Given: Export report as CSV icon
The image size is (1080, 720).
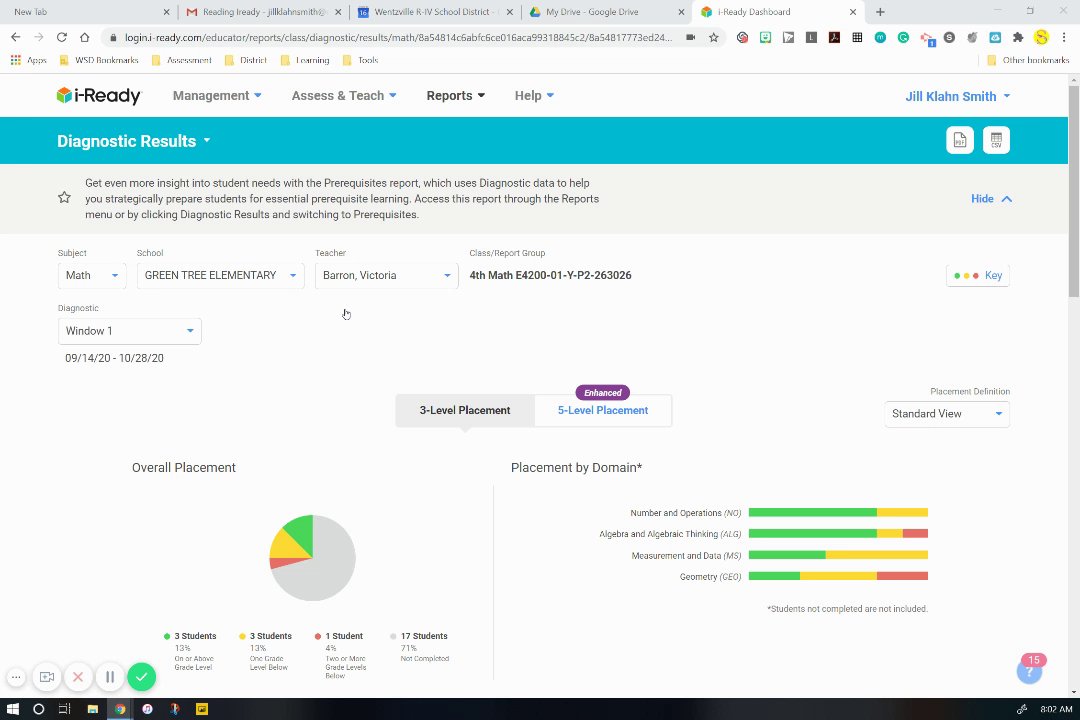Looking at the screenshot, I should 996,141.
